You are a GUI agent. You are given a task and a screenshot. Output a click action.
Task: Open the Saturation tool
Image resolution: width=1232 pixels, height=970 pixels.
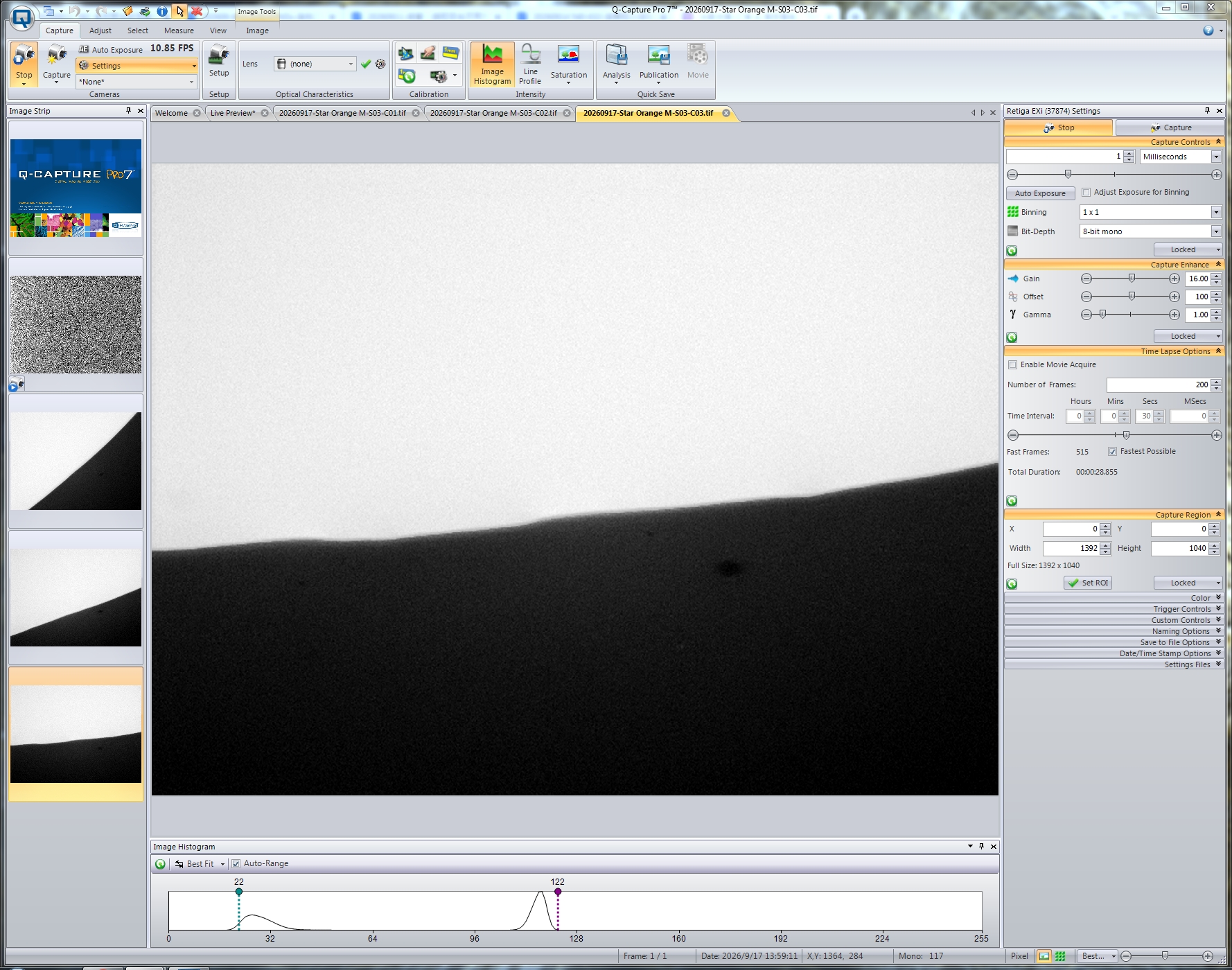pyautogui.click(x=568, y=64)
